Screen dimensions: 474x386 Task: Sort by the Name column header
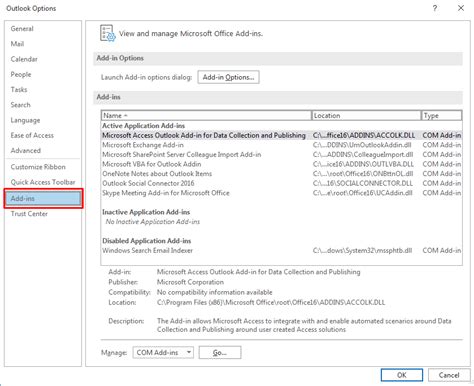tap(206, 115)
